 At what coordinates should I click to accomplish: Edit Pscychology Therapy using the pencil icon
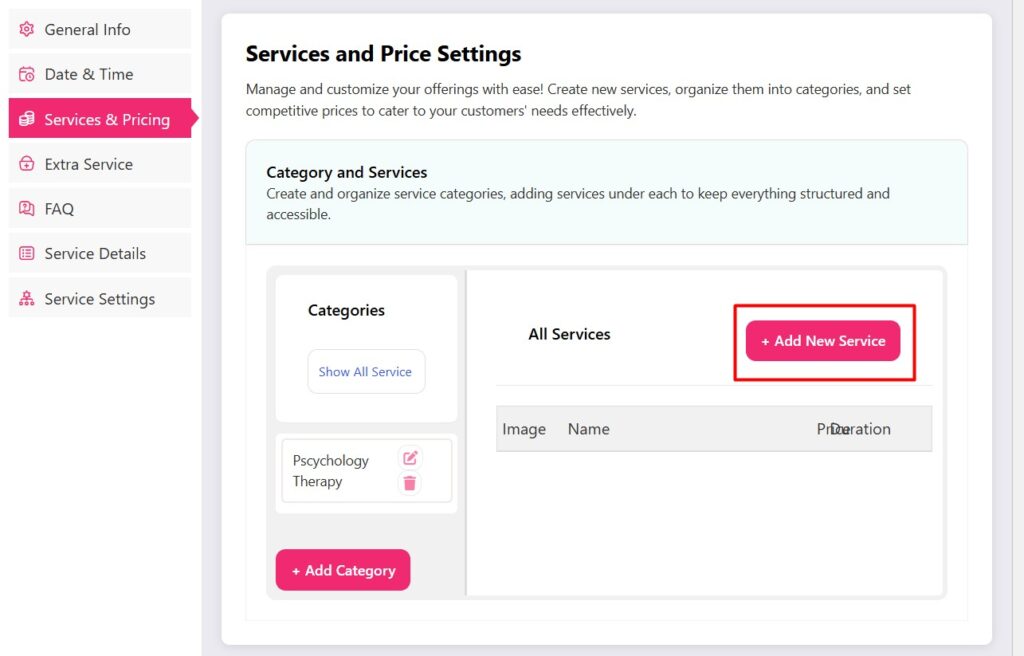(409, 458)
